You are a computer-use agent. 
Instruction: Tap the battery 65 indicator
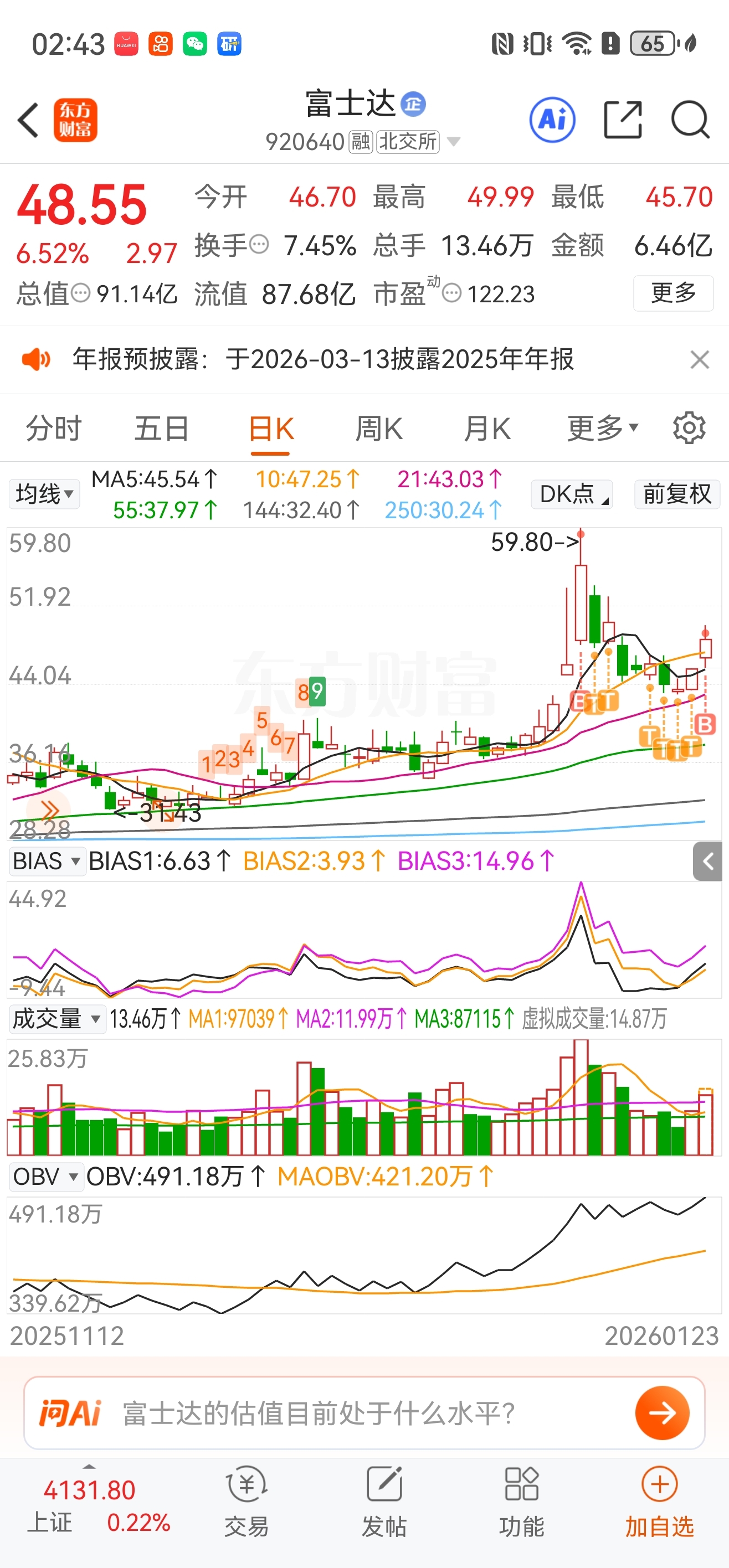[x=655, y=44]
